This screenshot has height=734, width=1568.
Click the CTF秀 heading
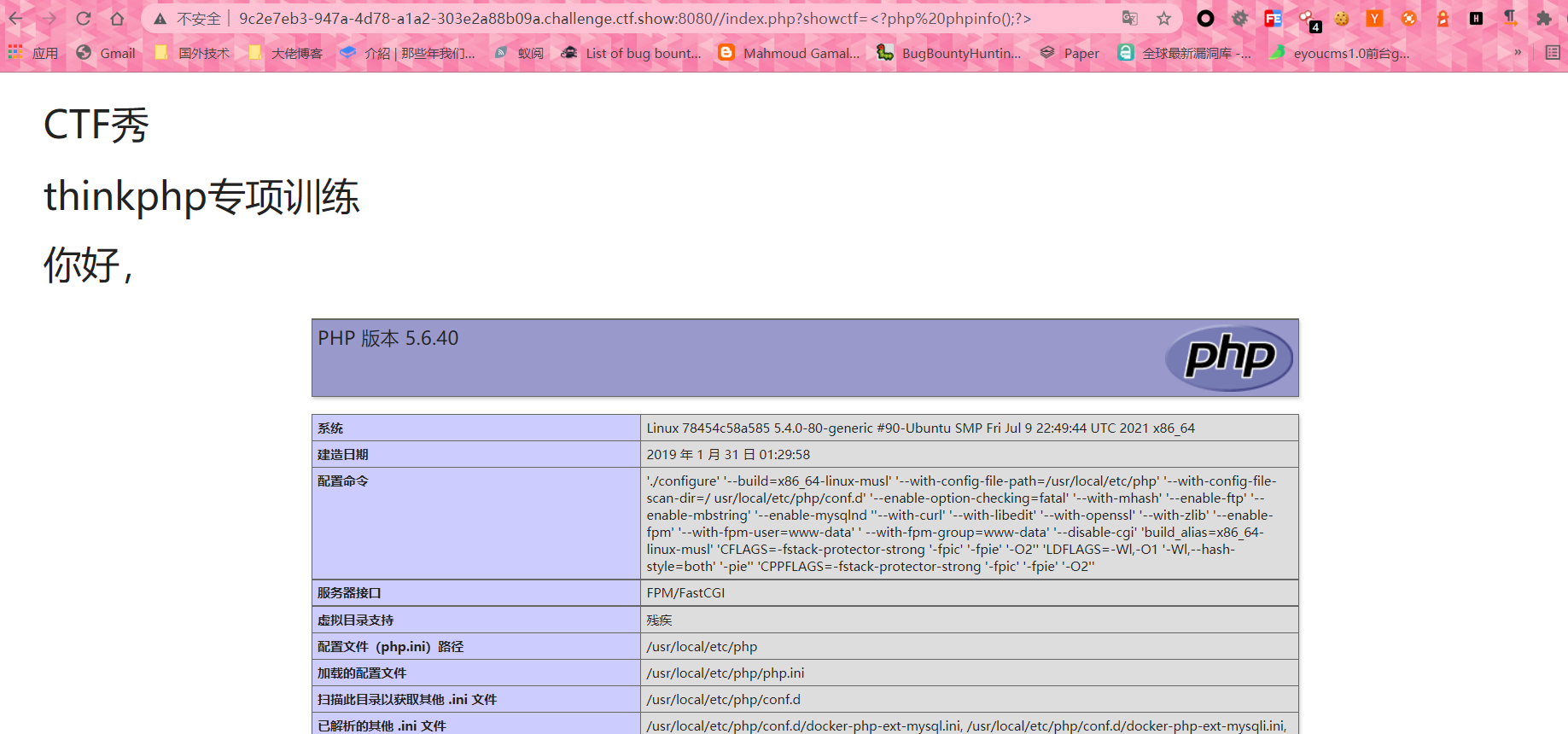click(x=96, y=125)
